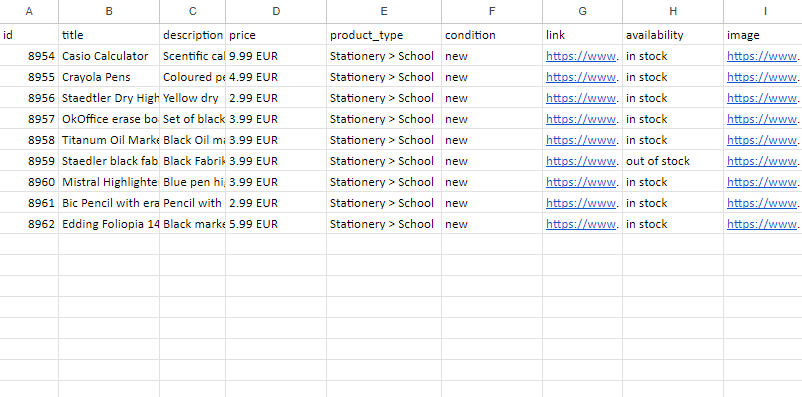Open the link for Casio Calculator
The width and height of the screenshot is (802, 397).
pos(582,56)
